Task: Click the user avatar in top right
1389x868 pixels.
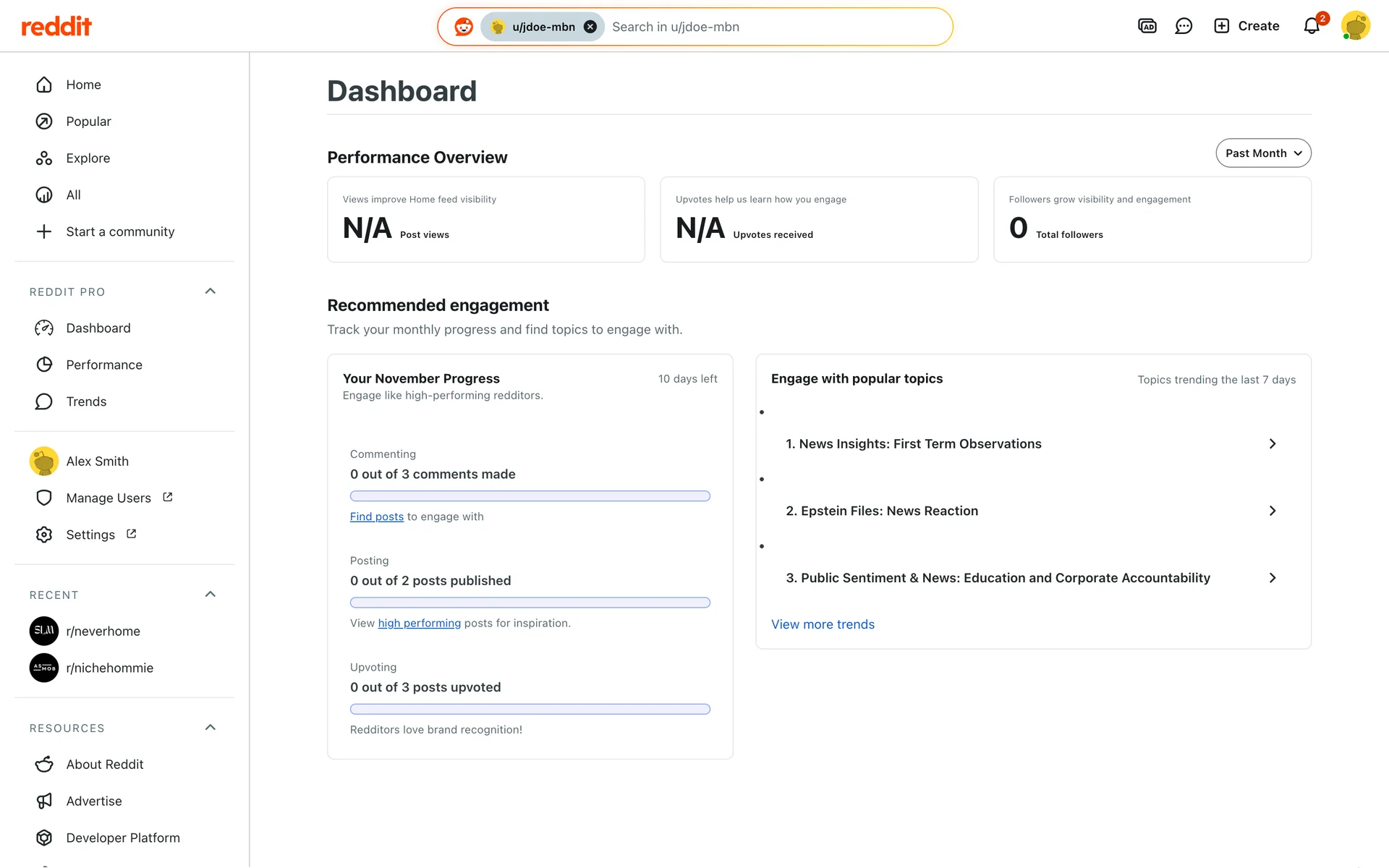Action: [1355, 26]
